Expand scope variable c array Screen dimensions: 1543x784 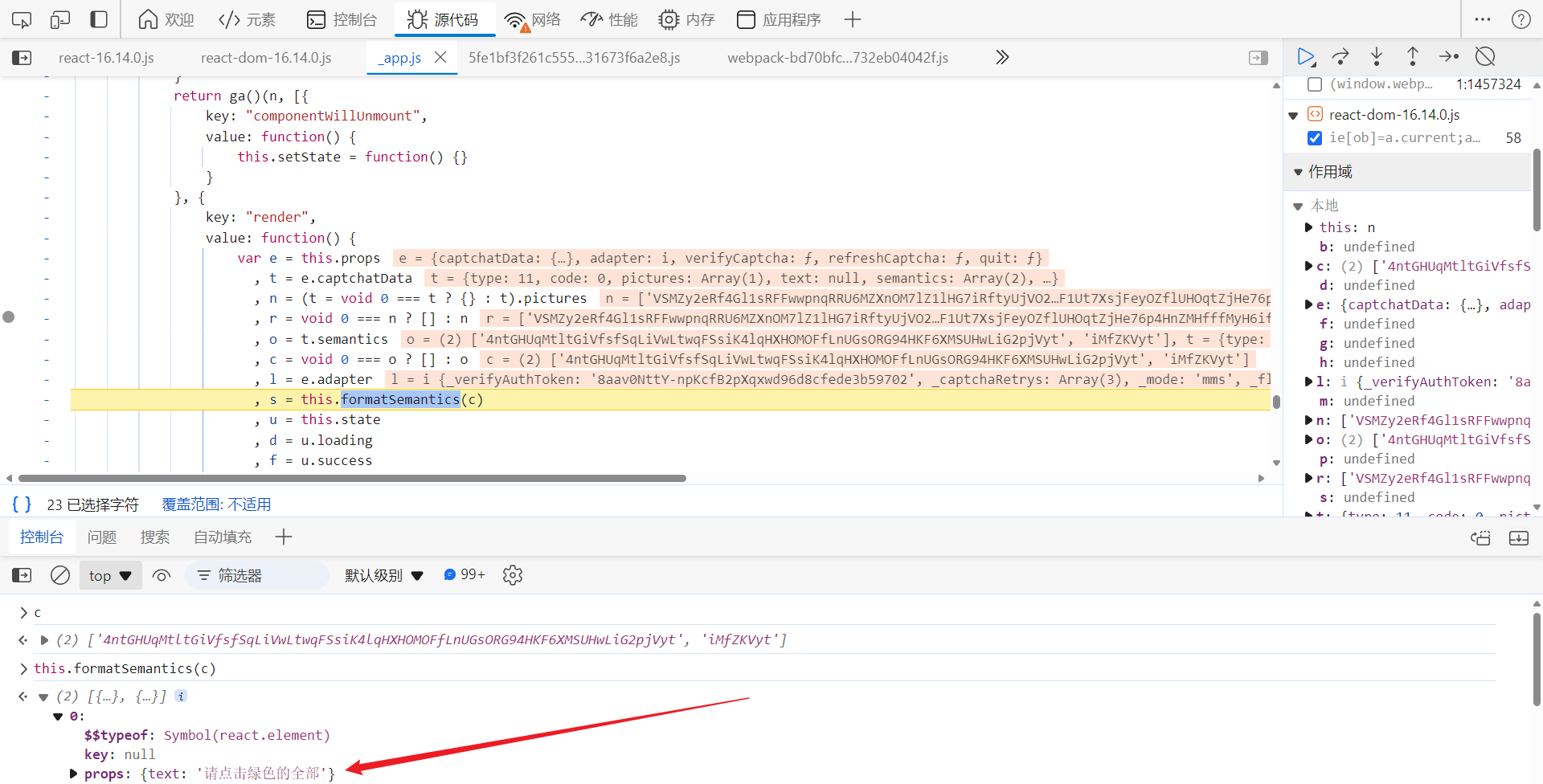[1309, 266]
